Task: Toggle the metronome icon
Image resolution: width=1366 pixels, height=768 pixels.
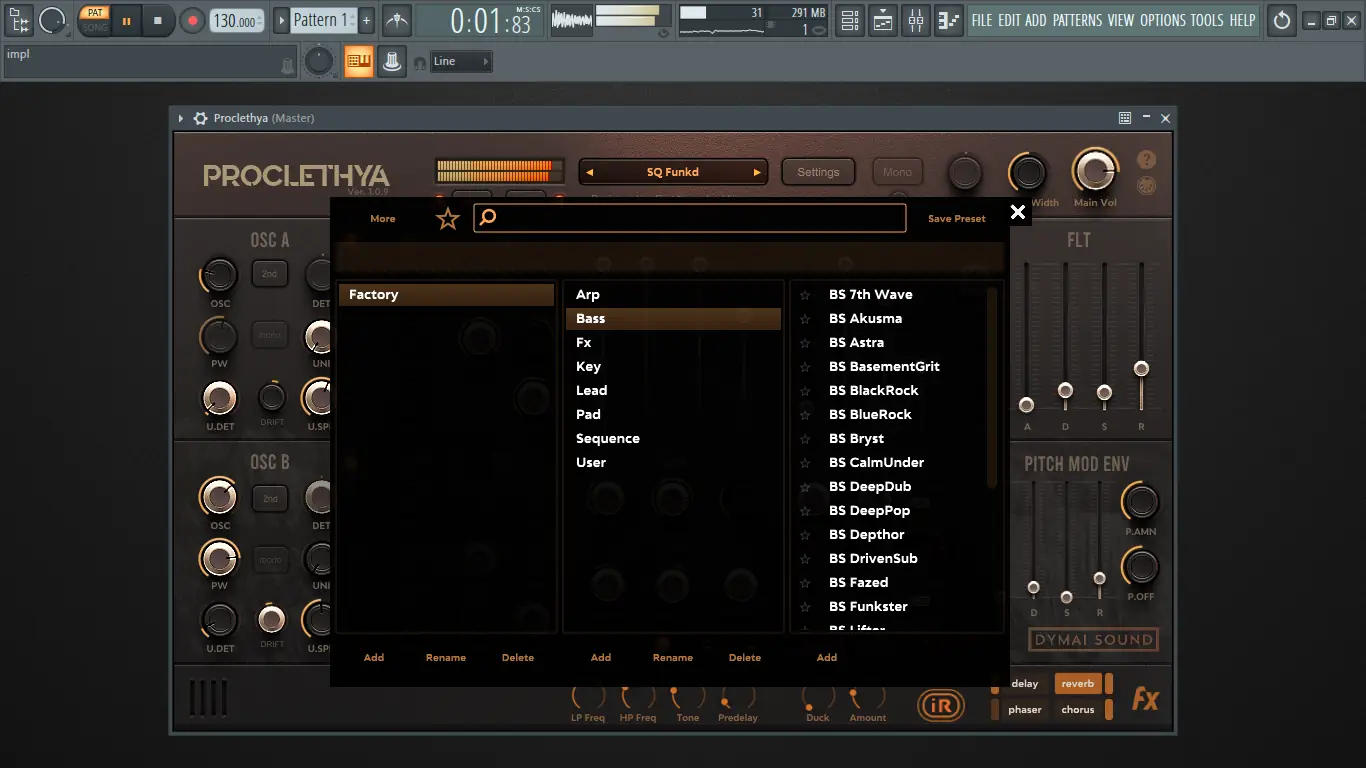Action: [397, 20]
